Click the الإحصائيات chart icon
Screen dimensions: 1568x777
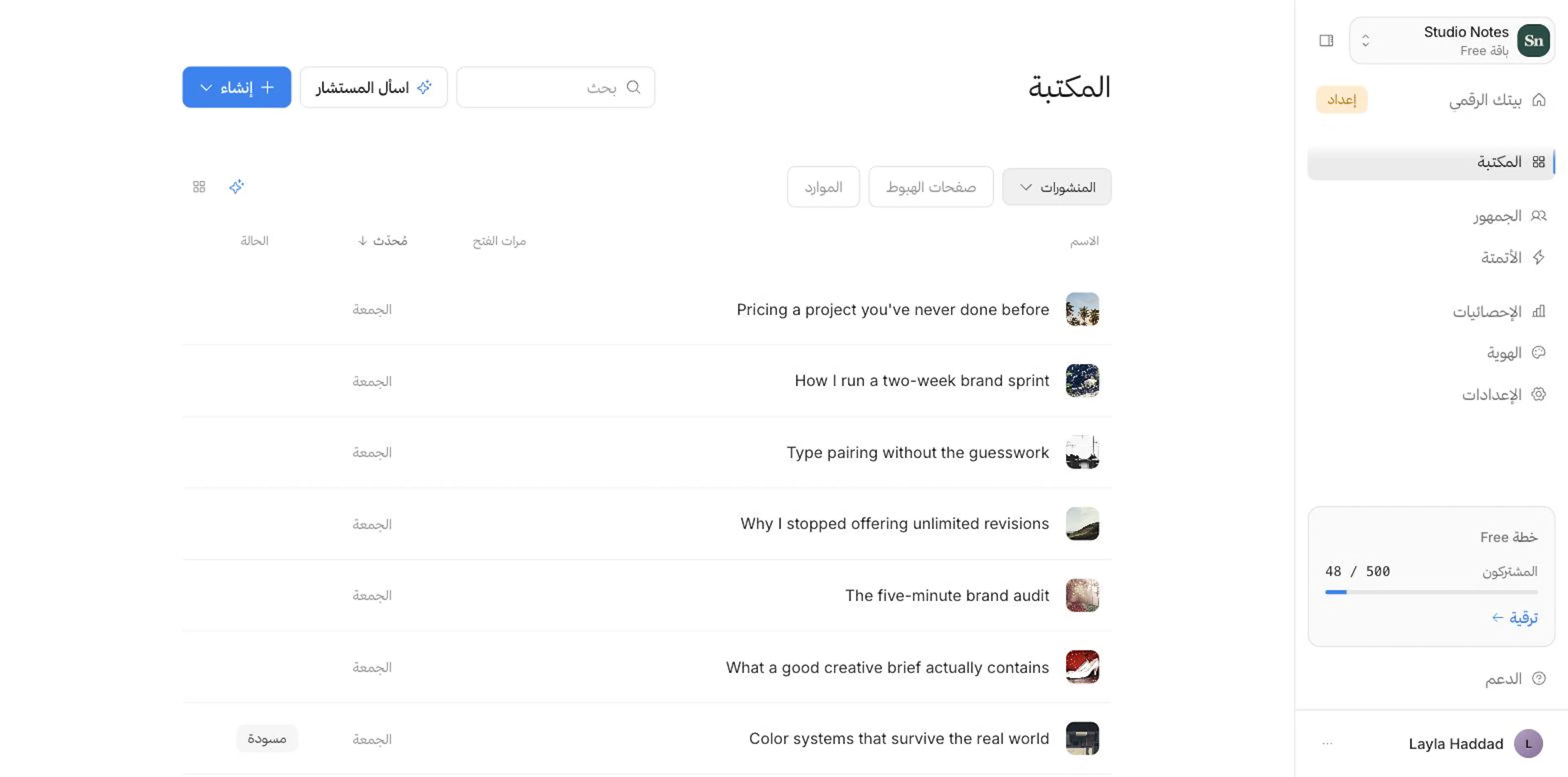[x=1538, y=312]
